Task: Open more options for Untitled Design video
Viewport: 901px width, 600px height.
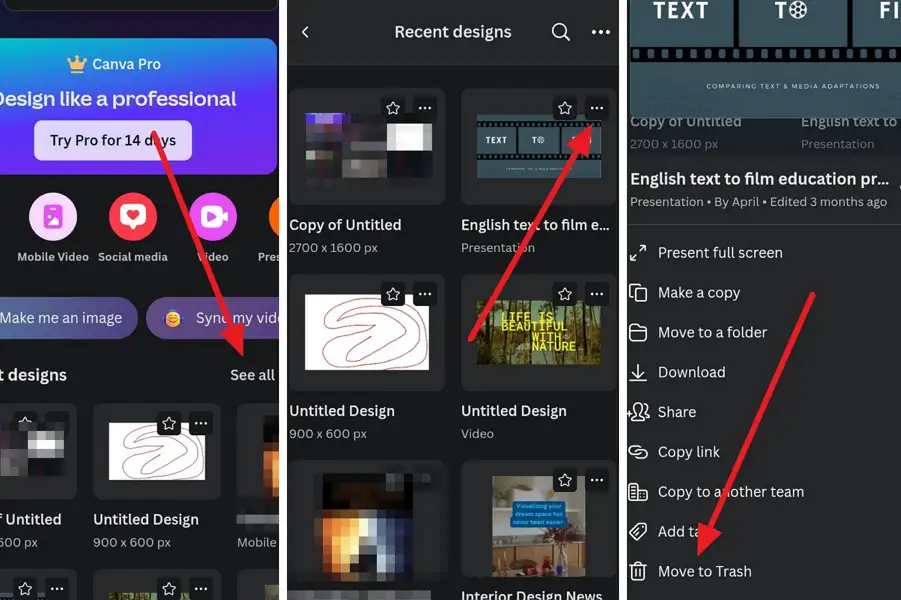Action: click(x=597, y=294)
